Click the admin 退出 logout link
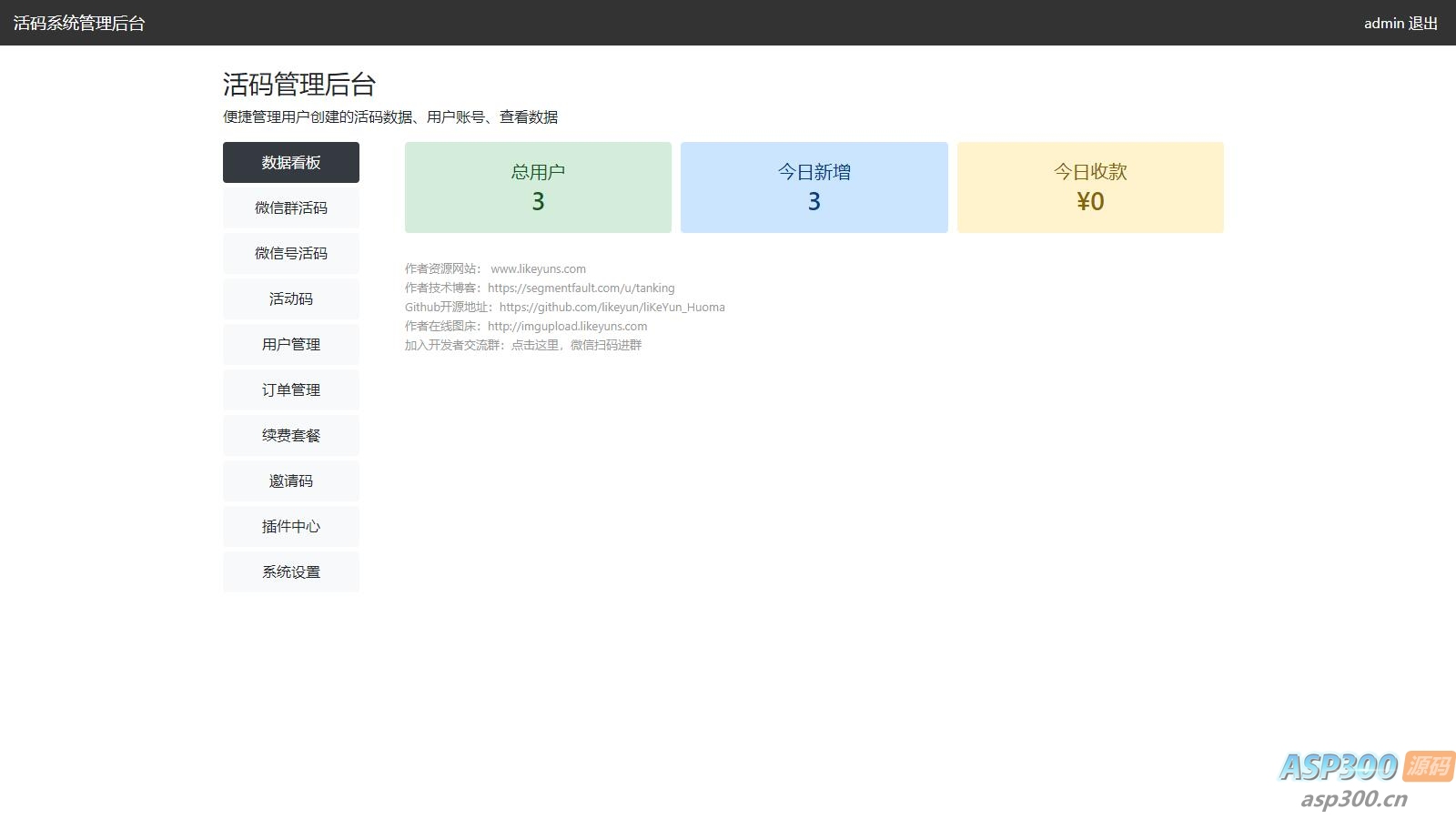The width and height of the screenshot is (1456, 819). (1400, 24)
